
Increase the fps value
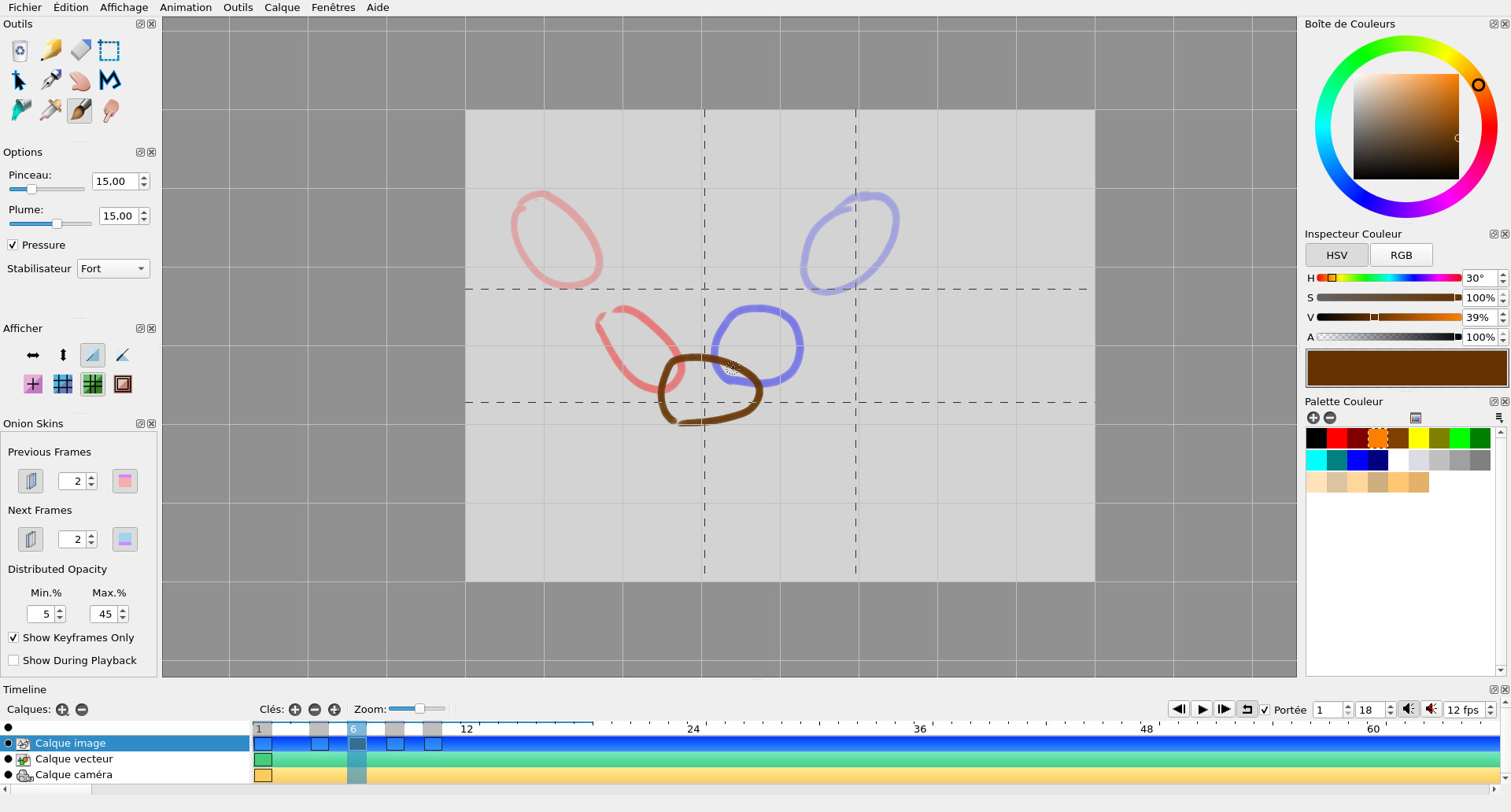click(1491, 706)
